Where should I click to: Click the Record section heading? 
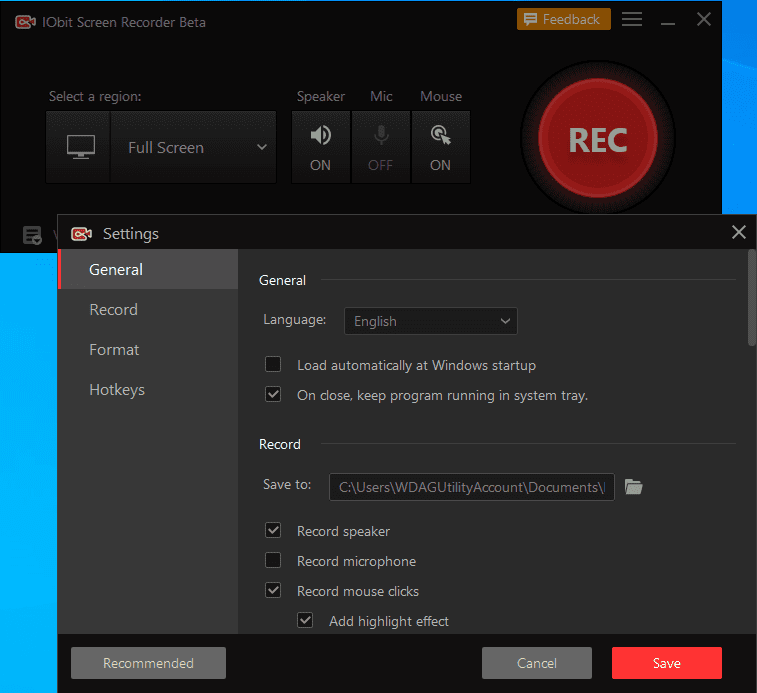pyautogui.click(x=280, y=444)
